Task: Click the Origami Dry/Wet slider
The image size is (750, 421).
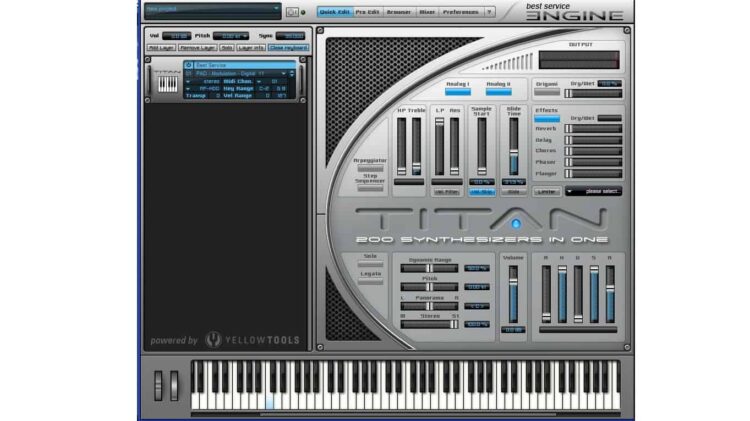Action: (593, 94)
